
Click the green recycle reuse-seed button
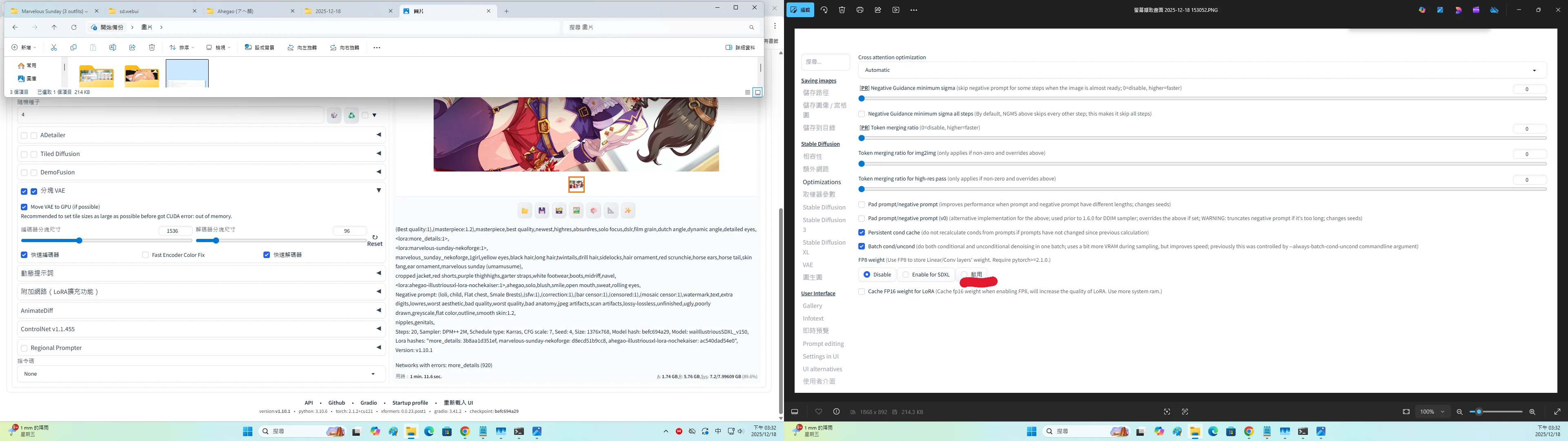click(x=351, y=115)
